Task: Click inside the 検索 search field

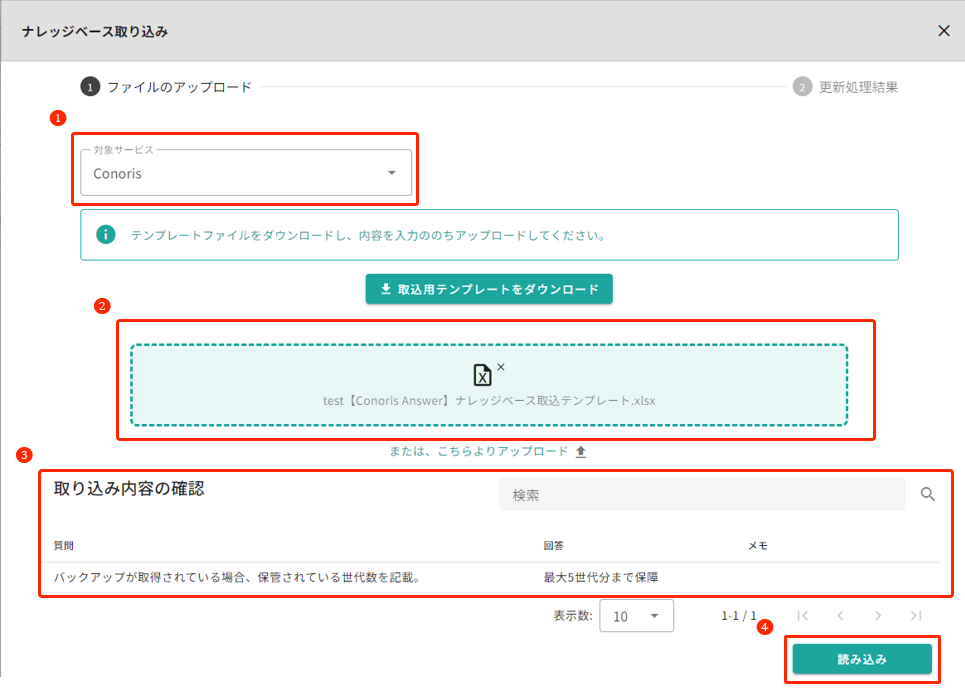Action: coord(700,494)
